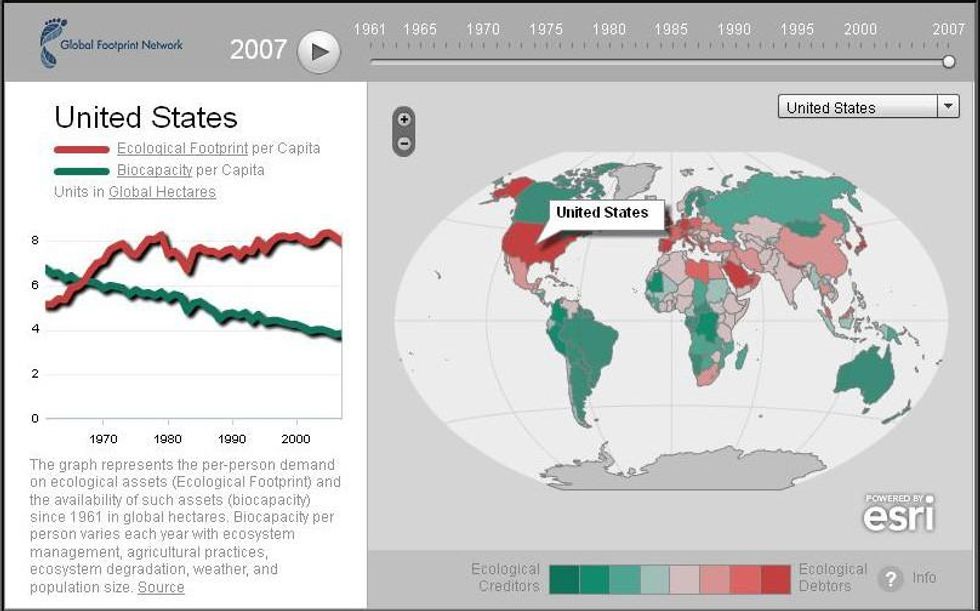Click the esri logo on map
The width and height of the screenshot is (980, 611).
tap(899, 512)
